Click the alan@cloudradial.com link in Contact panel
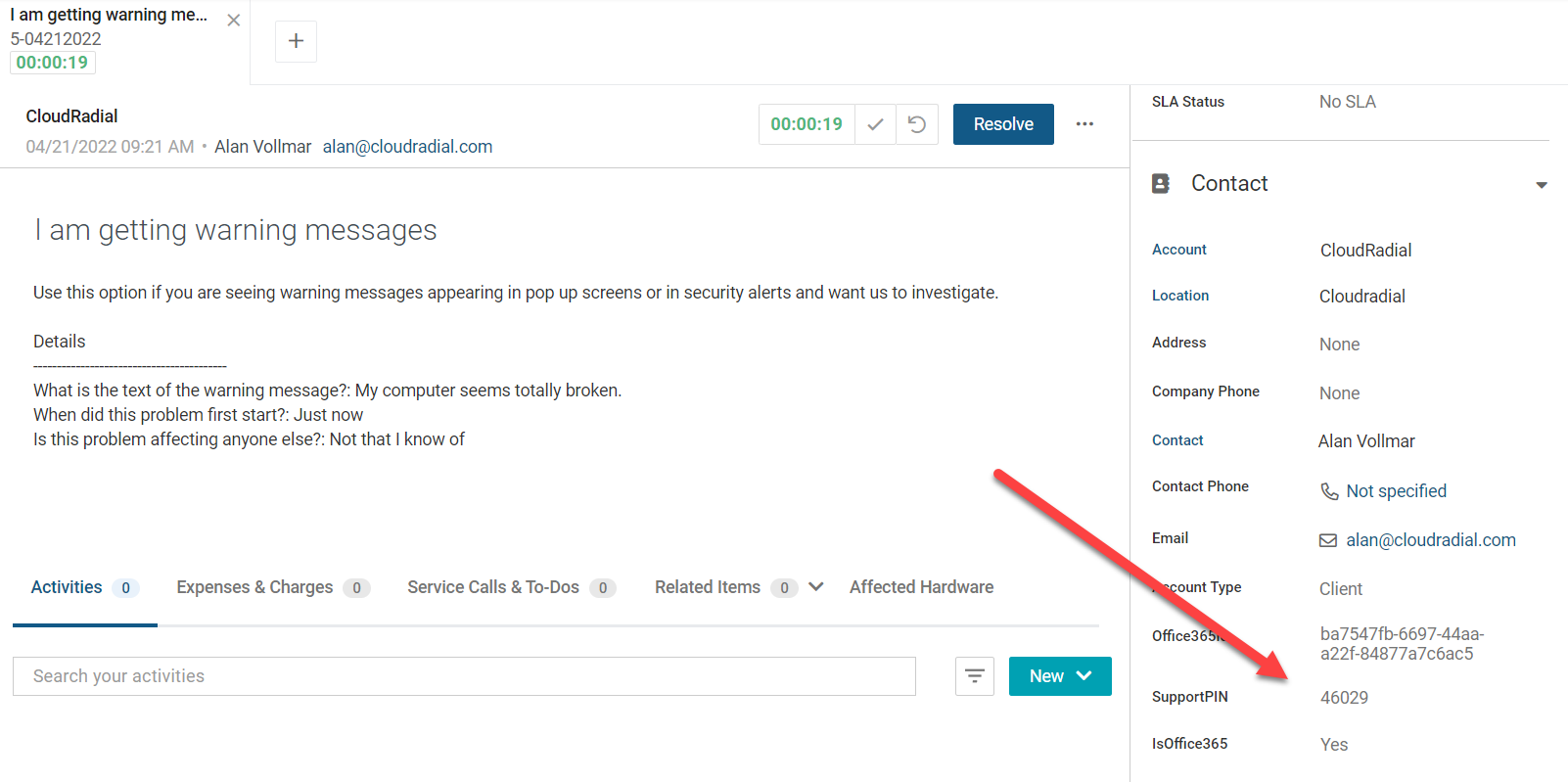Screen dimensions: 1568x782 click(x=1431, y=540)
